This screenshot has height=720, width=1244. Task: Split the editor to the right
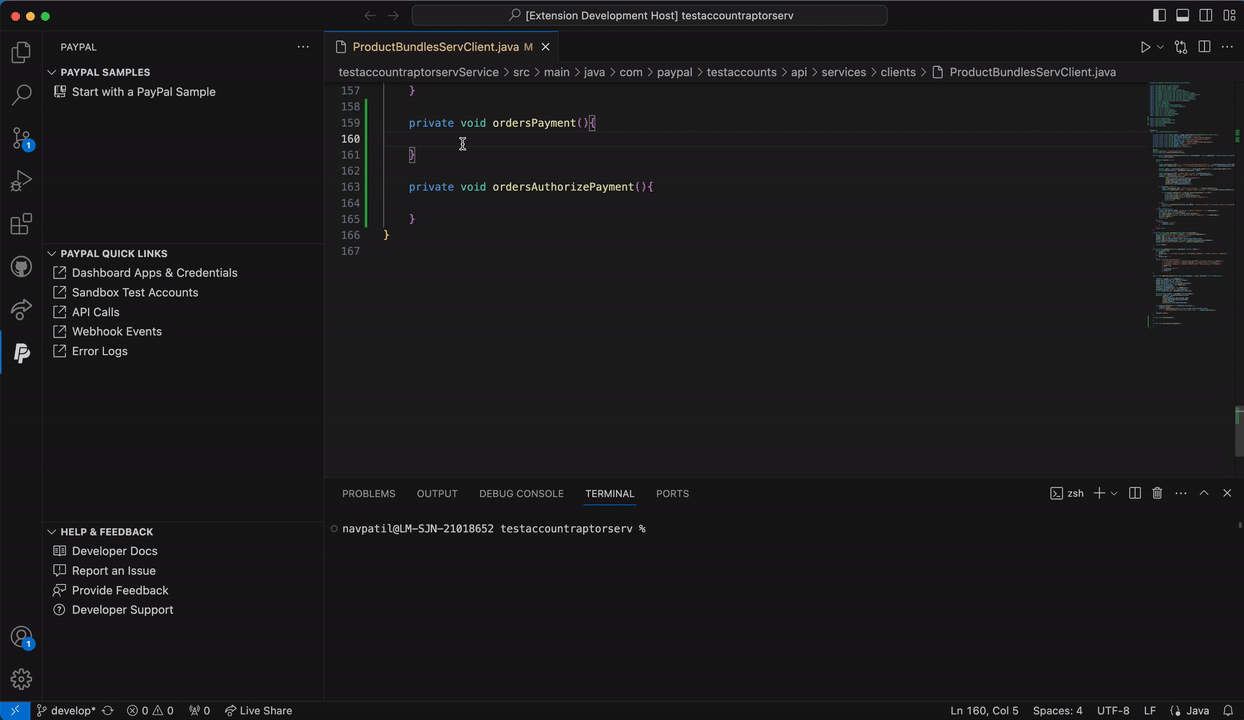pyautogui.click(x=1204, y=47)
